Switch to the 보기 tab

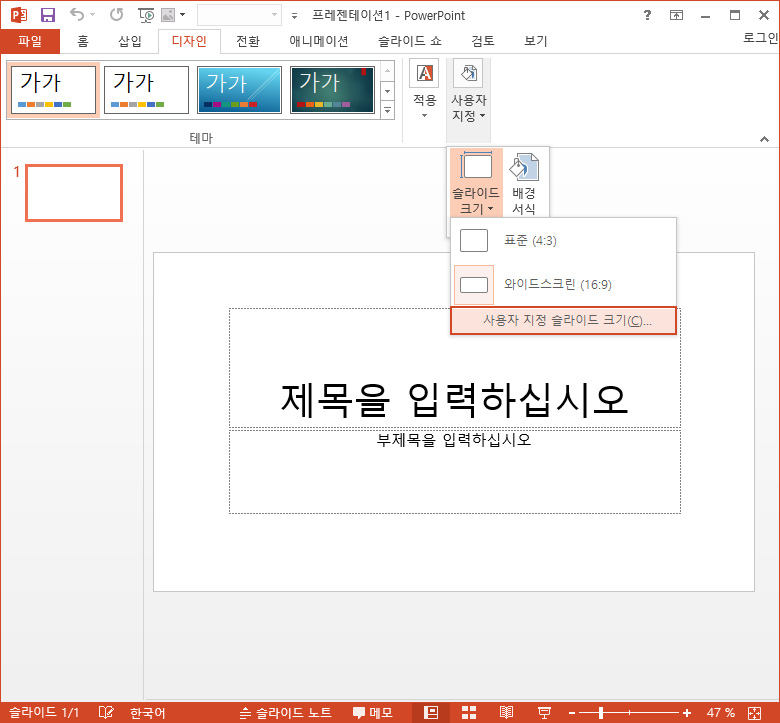click(536, 41)
